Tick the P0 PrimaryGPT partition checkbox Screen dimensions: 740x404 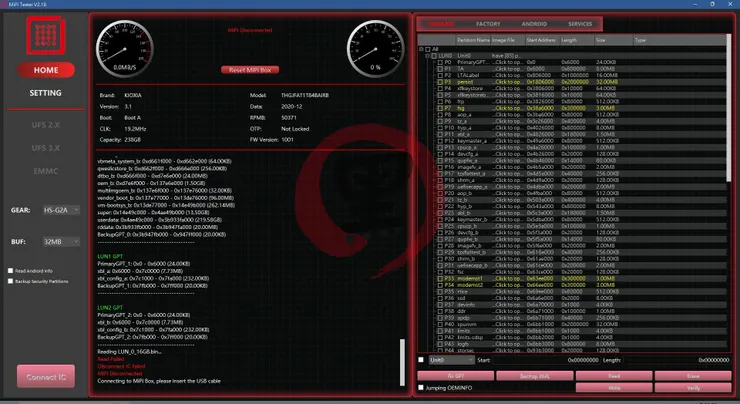point(440,62)
